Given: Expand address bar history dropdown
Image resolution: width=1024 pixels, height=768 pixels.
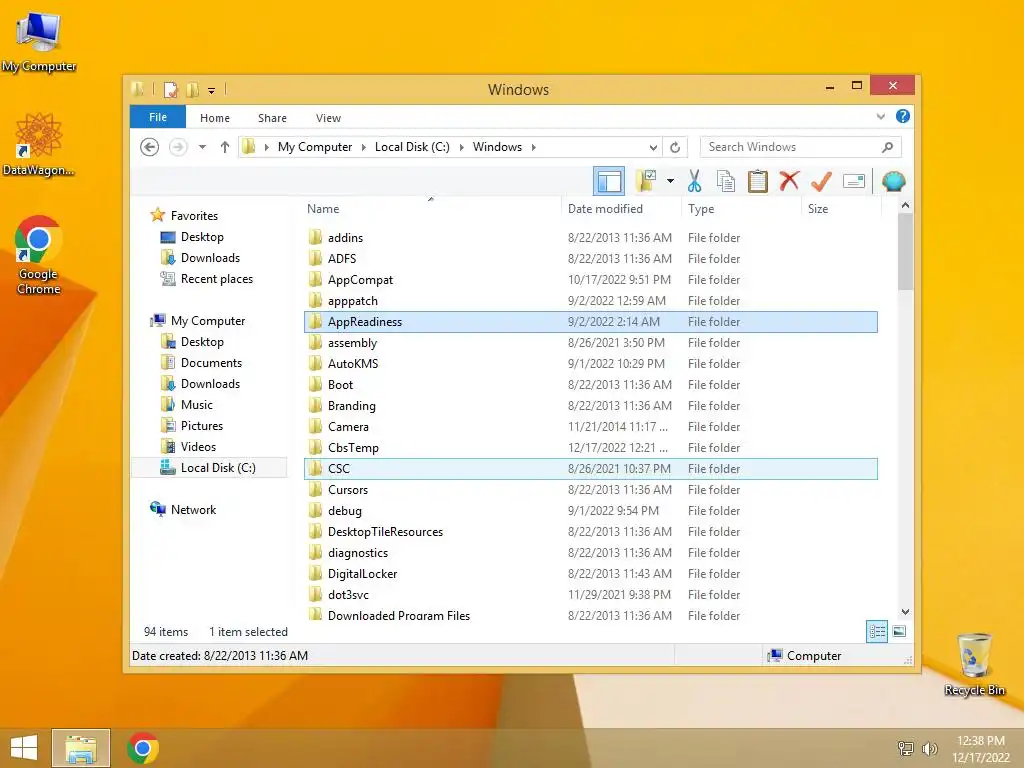Looking at the screenshot, I should click(x=653, y=147).
